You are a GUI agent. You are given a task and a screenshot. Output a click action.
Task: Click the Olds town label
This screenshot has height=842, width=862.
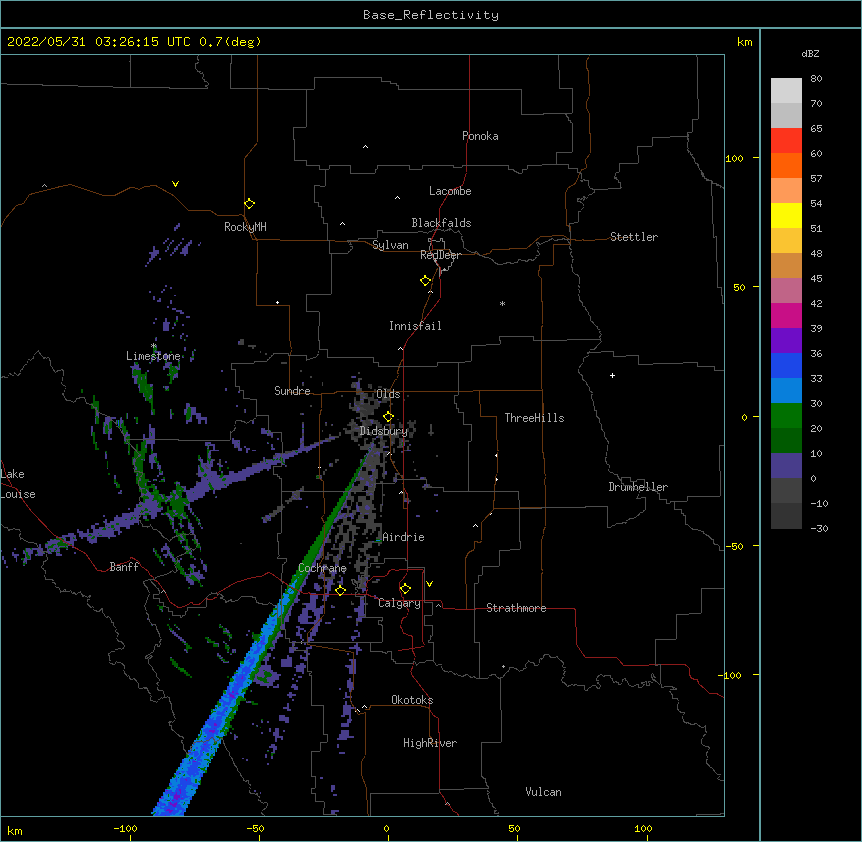(x=388, y=394)
